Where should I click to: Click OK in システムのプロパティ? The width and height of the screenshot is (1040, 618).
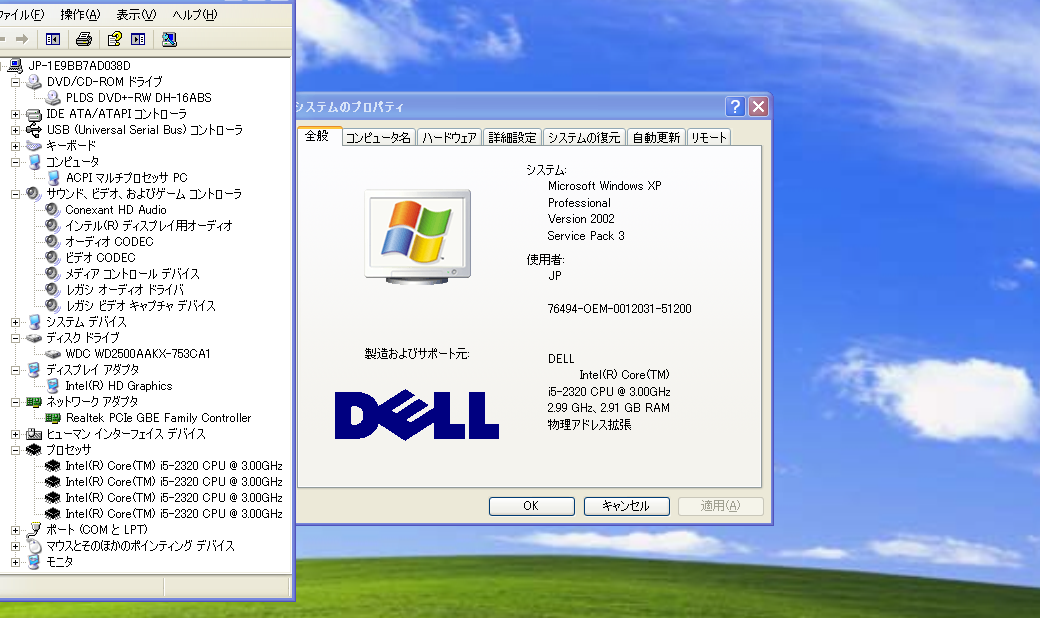(531, 506)
